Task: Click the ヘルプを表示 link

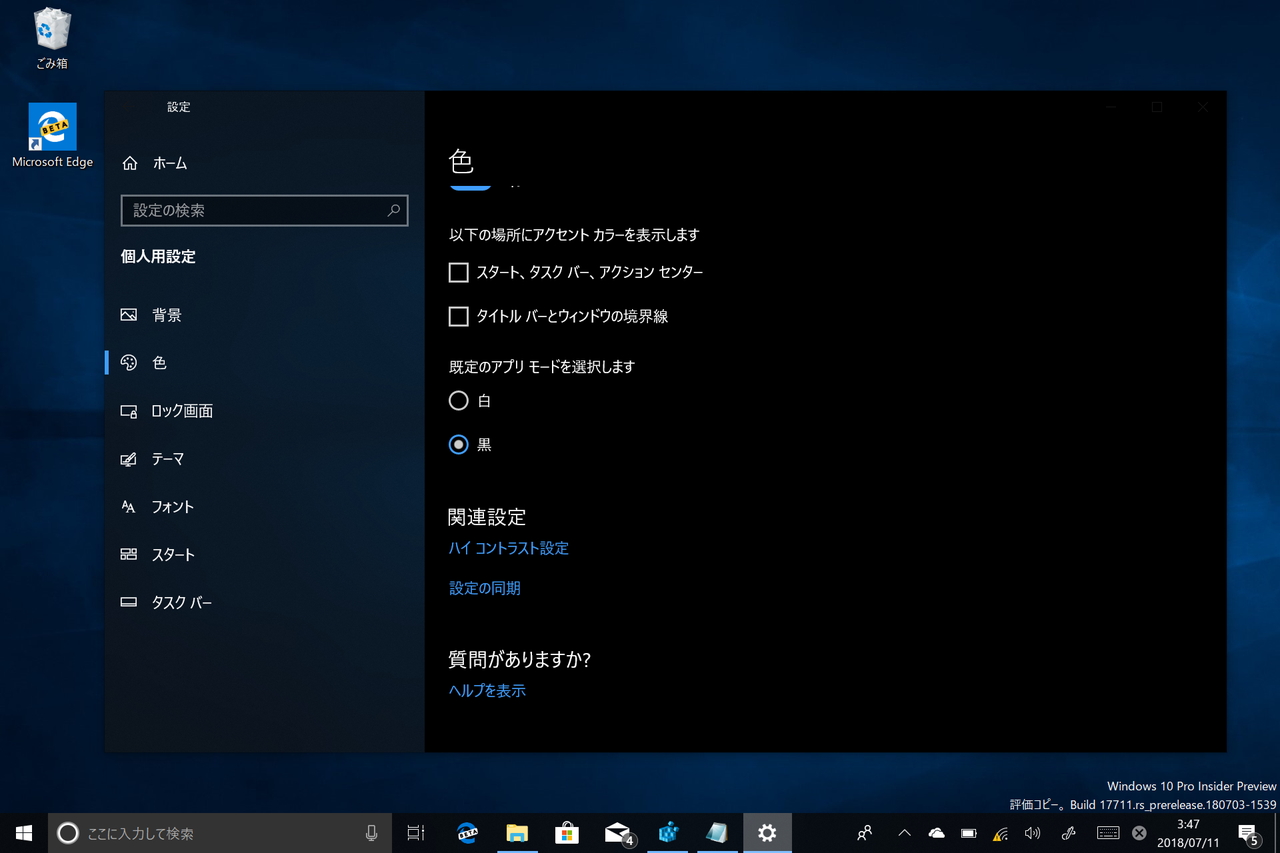Action: (487, 690)
